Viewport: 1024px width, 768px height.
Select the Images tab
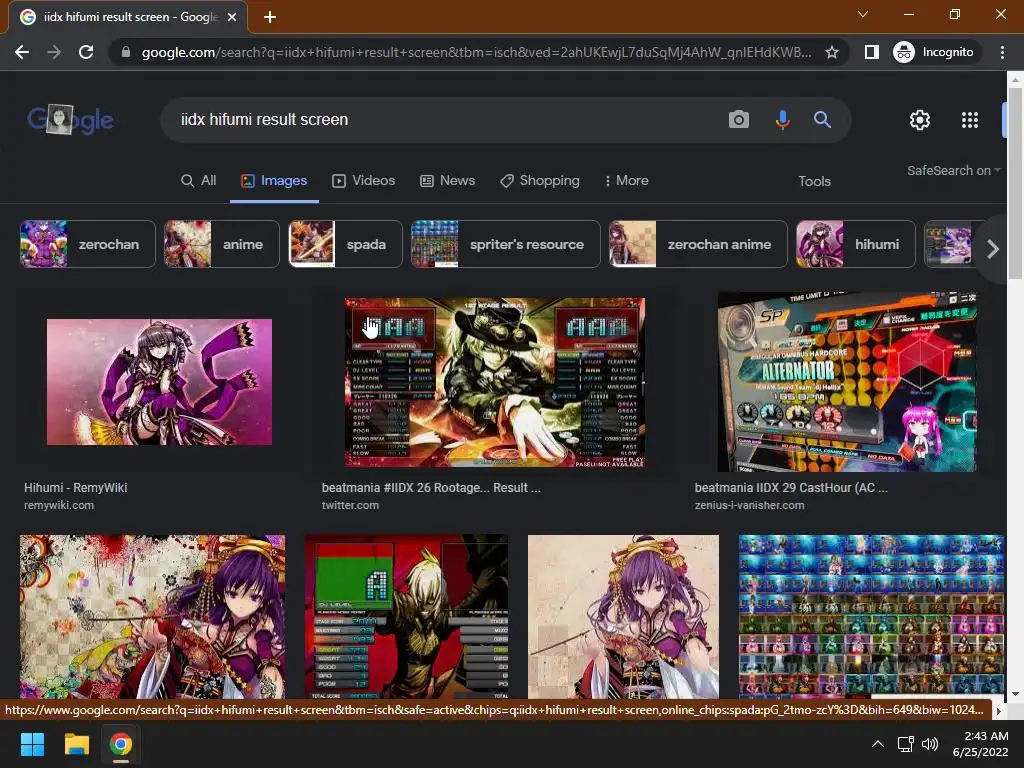(274, 181)
